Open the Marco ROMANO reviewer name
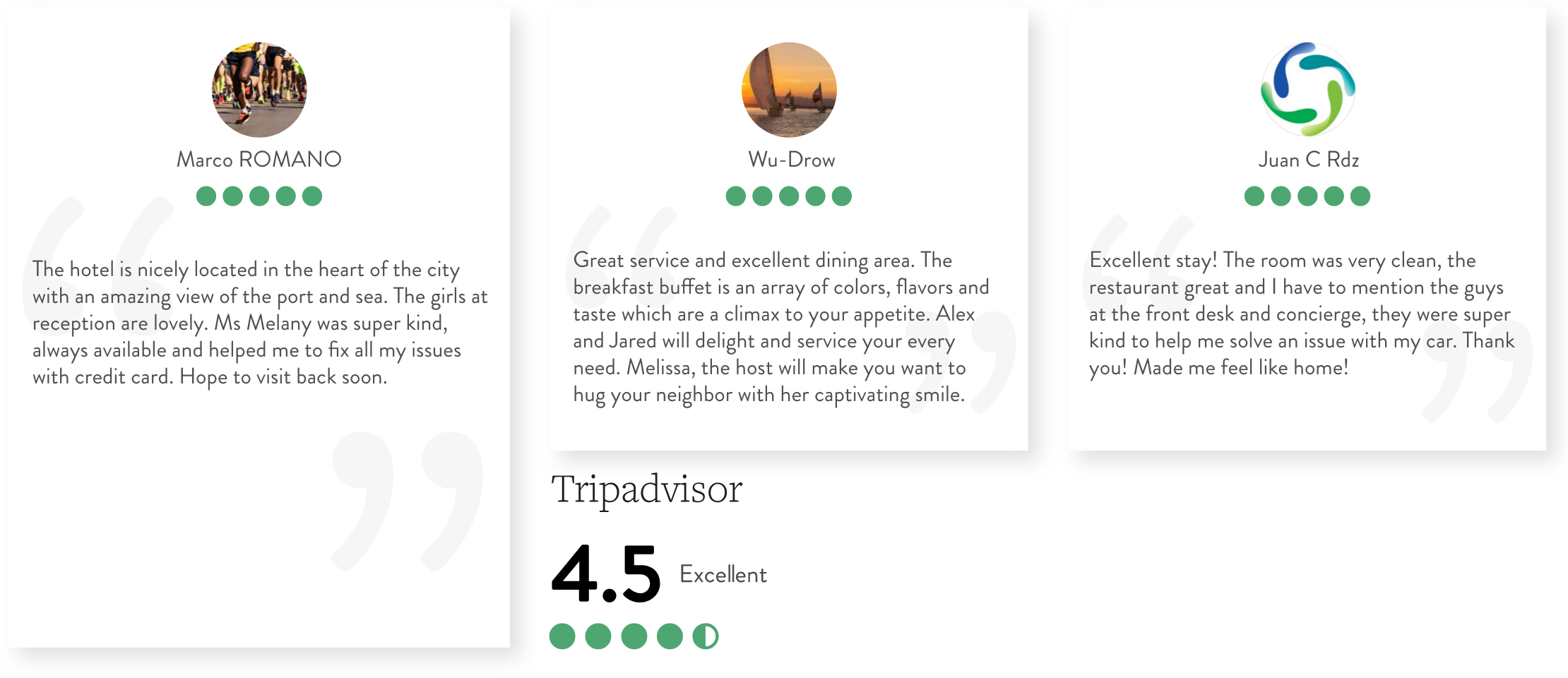This screenshot has height=678, width=1568. point(259,160)
